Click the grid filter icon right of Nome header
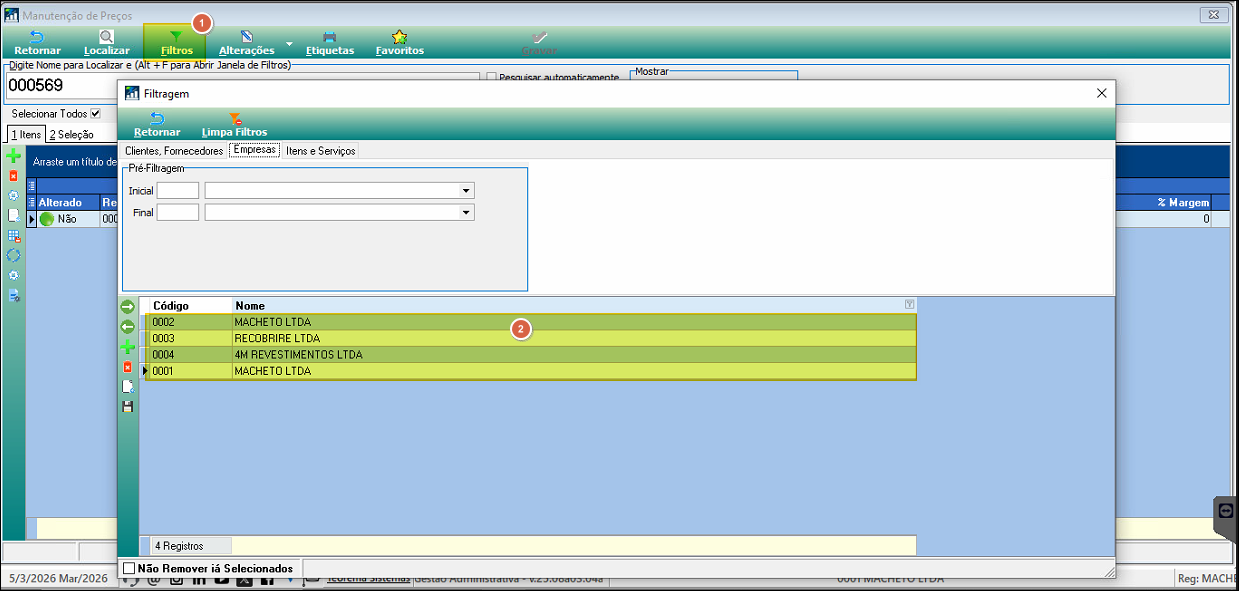This screenshot has height=591, width=1239. [909, 304]
